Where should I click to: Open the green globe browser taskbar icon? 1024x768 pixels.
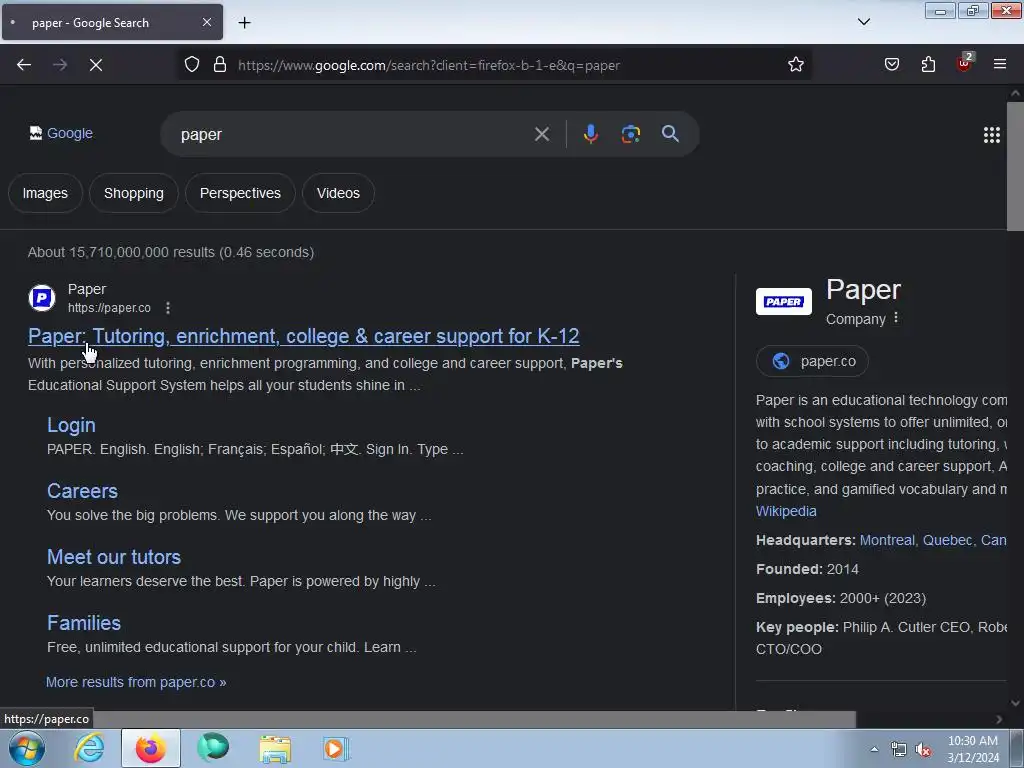(213, 748)
